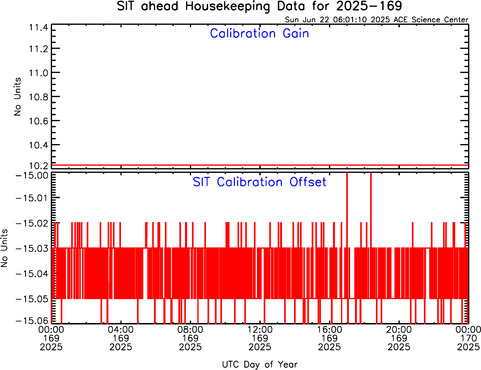The height and width of the screenshot is (370, 481).
Task: Click the No Units label of the gain plot
Action: tap(17, 97)
